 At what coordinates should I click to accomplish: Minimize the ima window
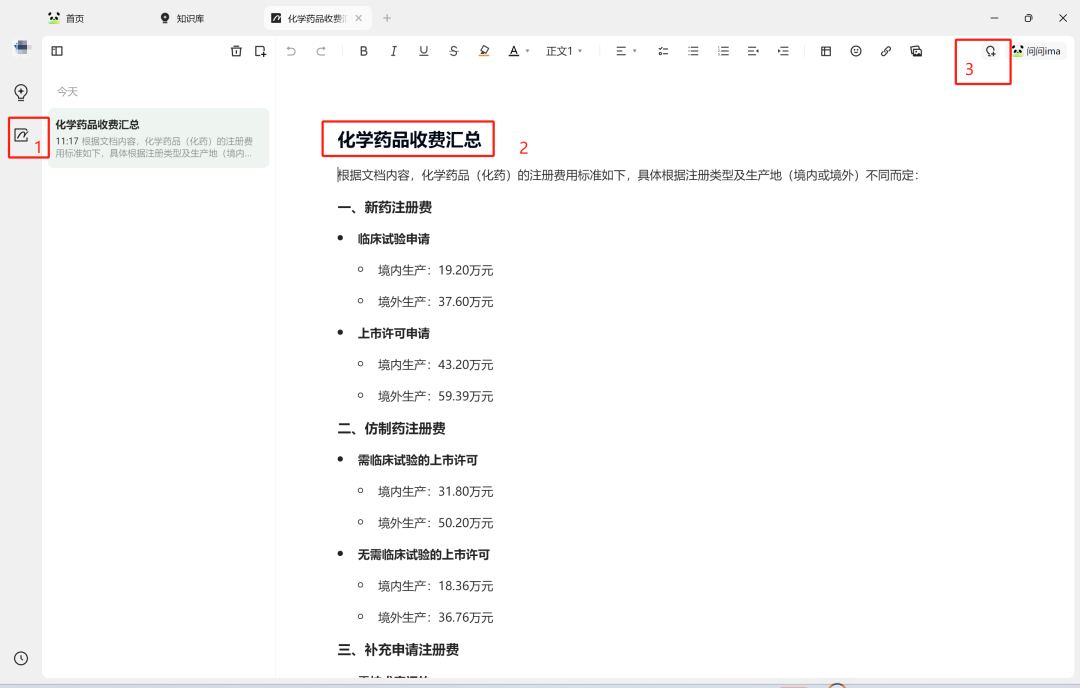click(x=994, y=18)
